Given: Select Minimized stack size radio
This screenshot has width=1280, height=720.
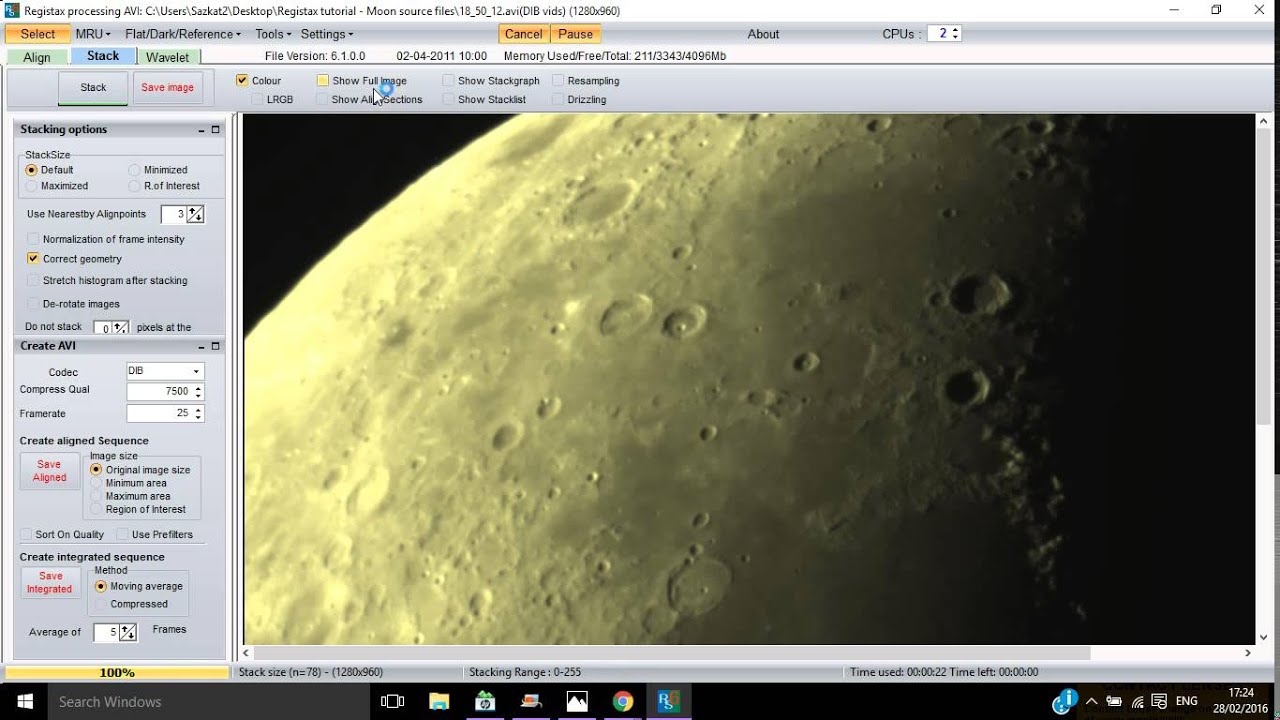Looking at the screenshot, I should tap(134, 170).
